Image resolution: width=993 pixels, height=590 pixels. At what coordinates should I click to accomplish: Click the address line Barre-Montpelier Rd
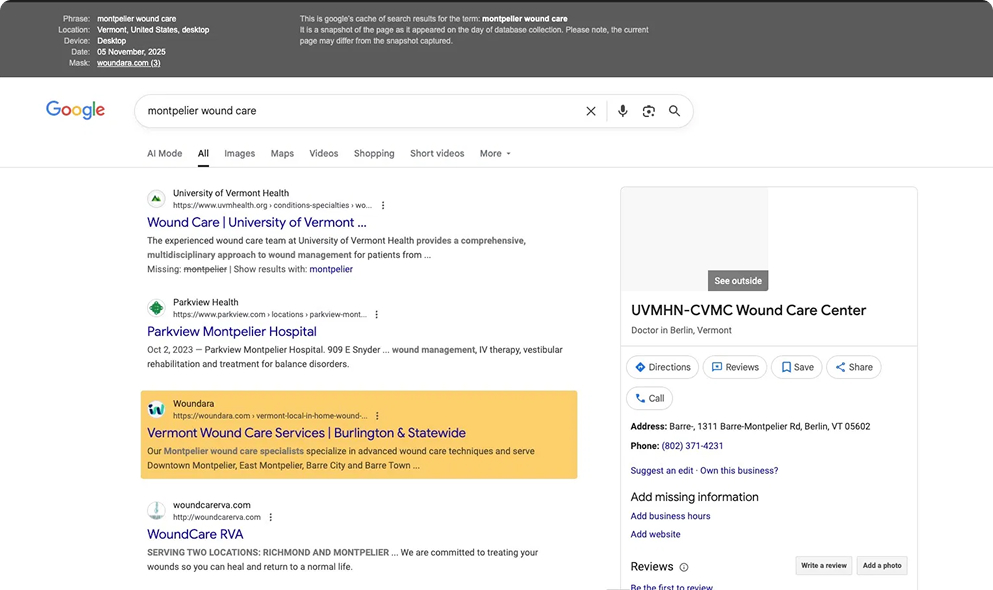(750, 427)
